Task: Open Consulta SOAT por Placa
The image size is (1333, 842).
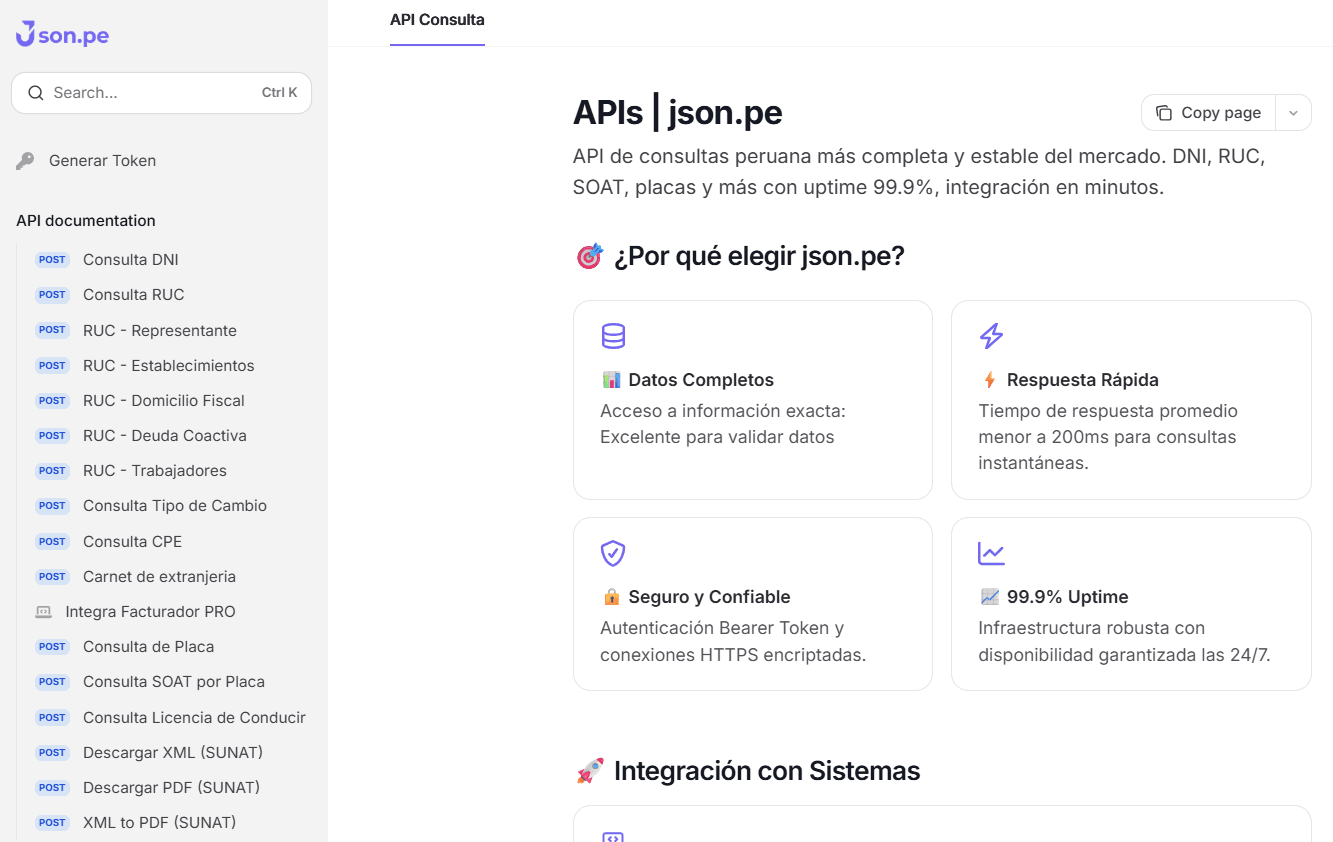Action: coord(173,681)
